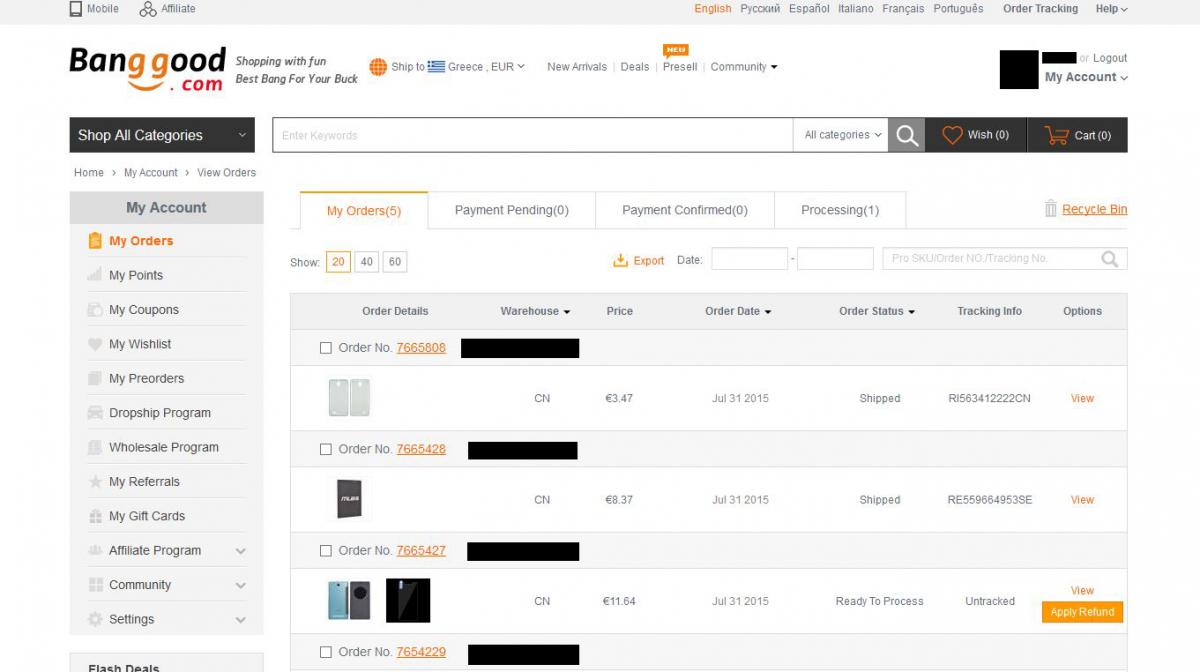
Task: Check the box for order 7665808
Action: click(x=326, y=348)
